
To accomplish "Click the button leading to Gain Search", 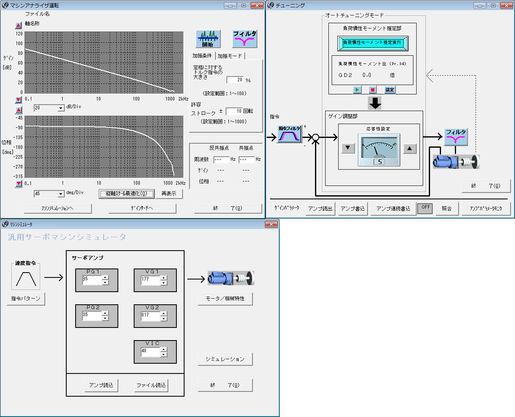I will click(142, 208).
